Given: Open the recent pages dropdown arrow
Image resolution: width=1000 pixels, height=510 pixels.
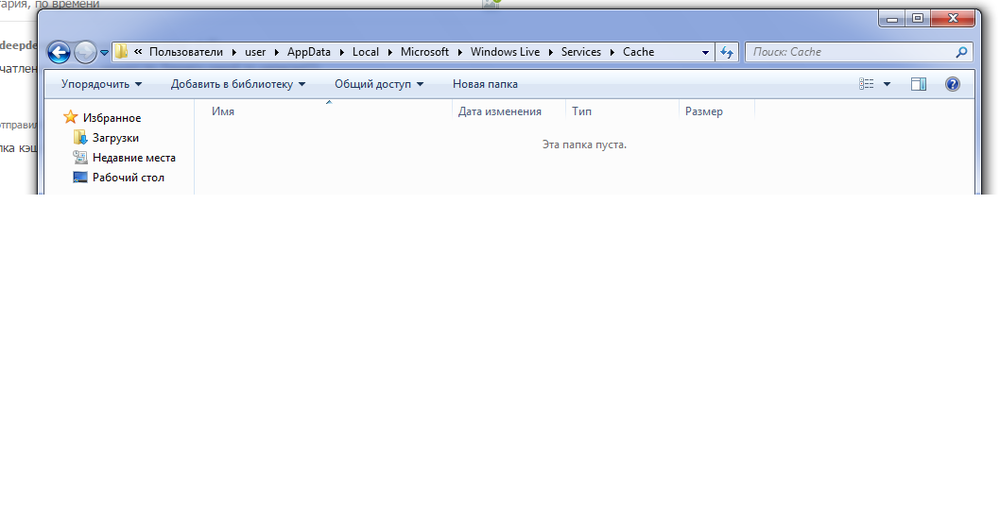Looking at the screenshot, I should (x=104, y=53).
